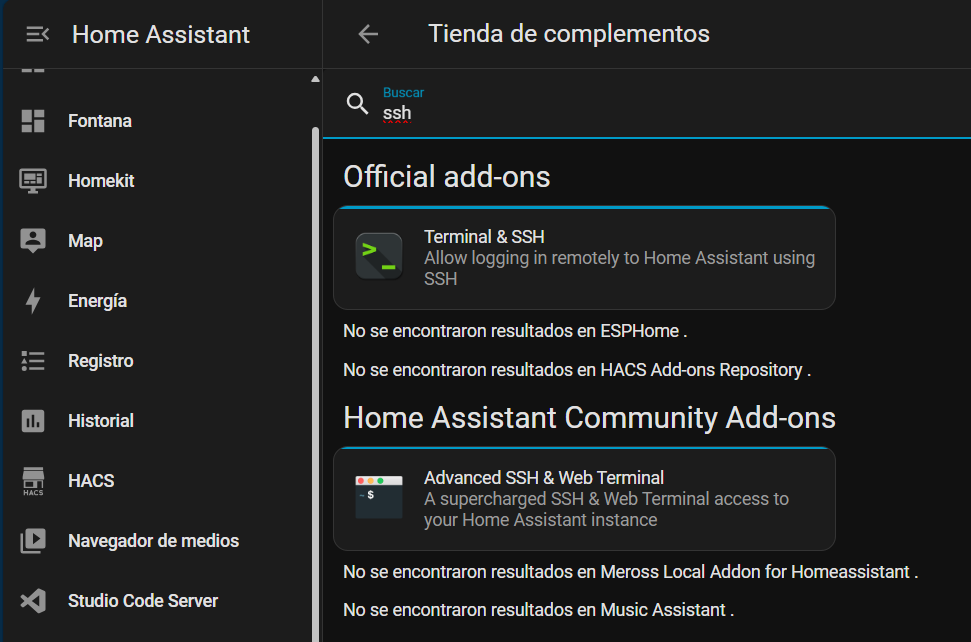Open the Terminal & SSH add-on card
This screenshot has height=642, width=971.
(584, 256)
